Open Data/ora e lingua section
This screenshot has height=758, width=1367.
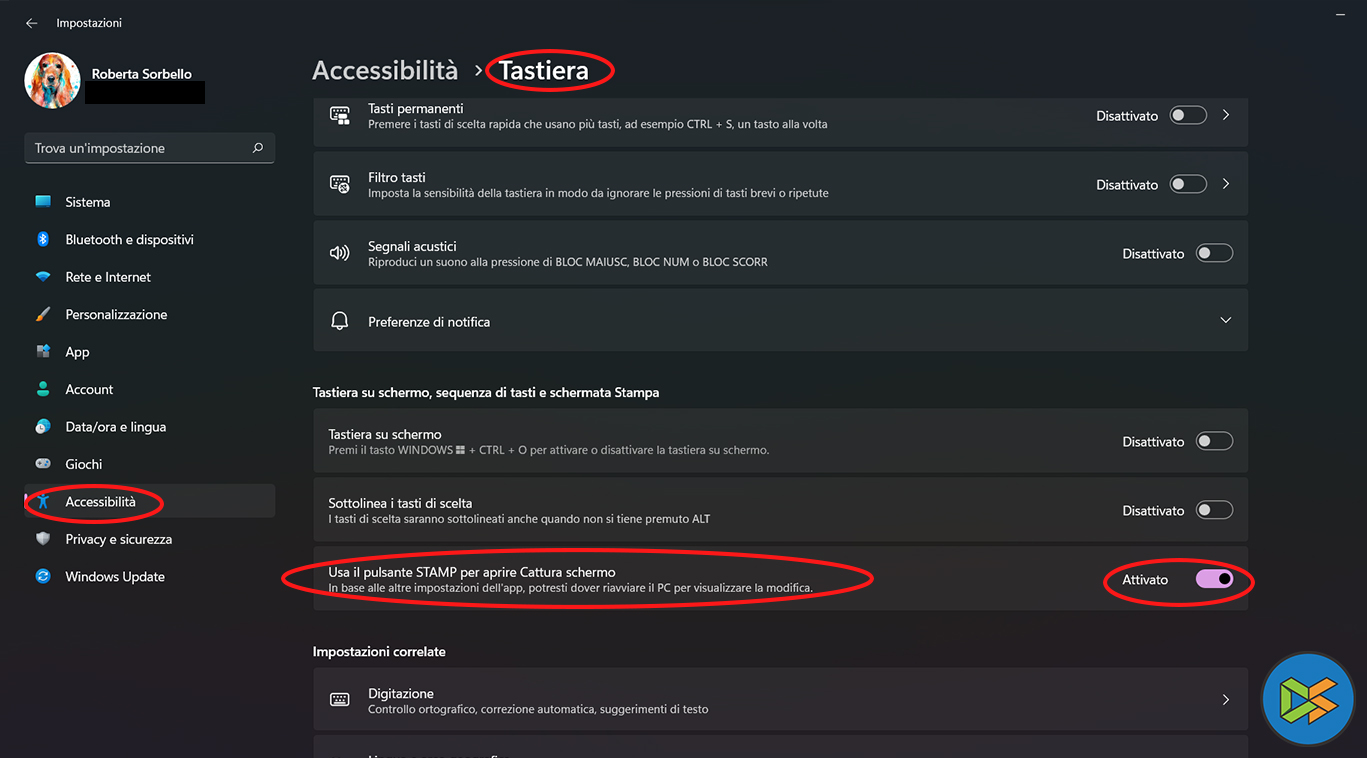115,427
